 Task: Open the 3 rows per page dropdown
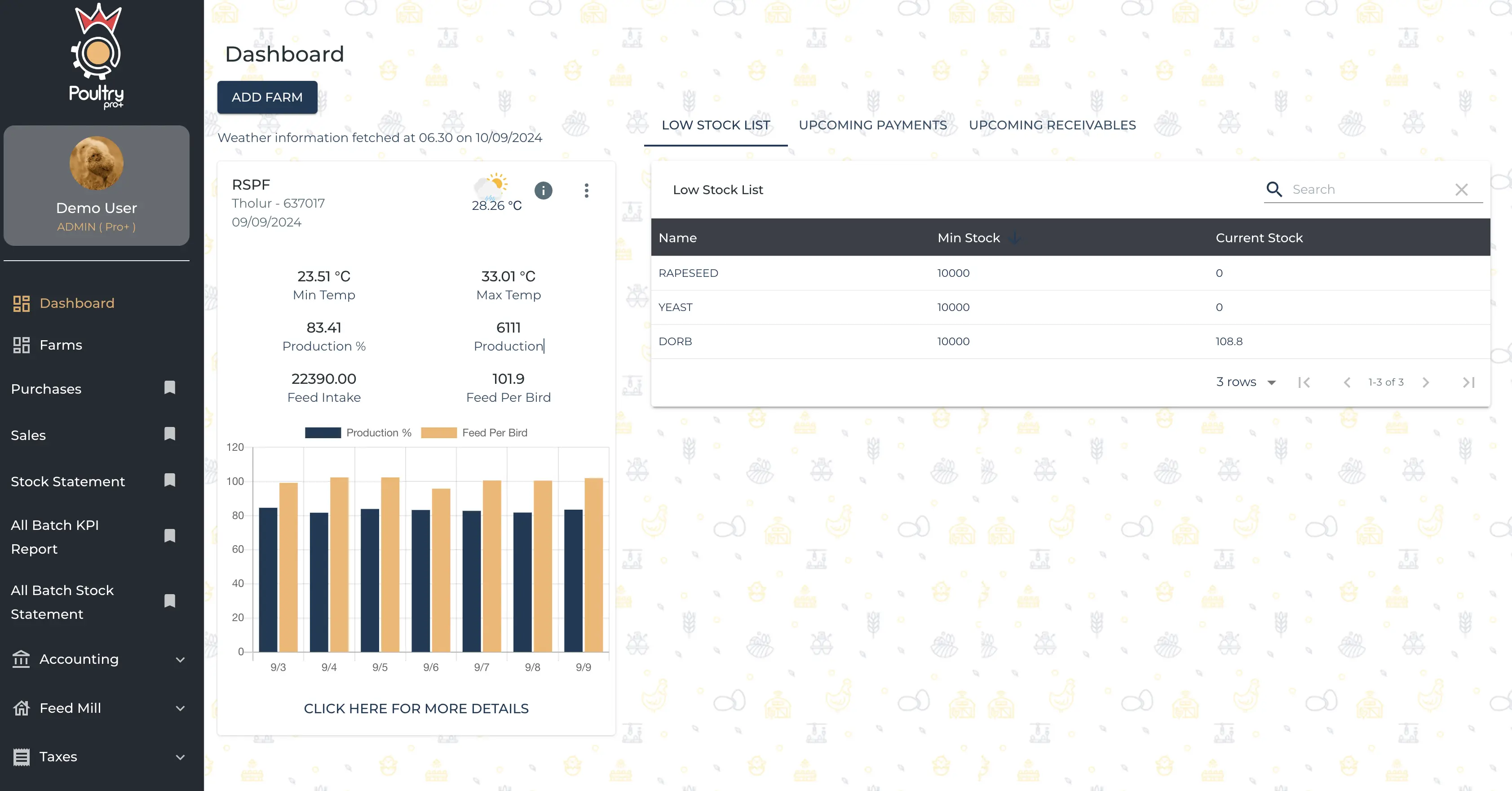click(1271, 382)
